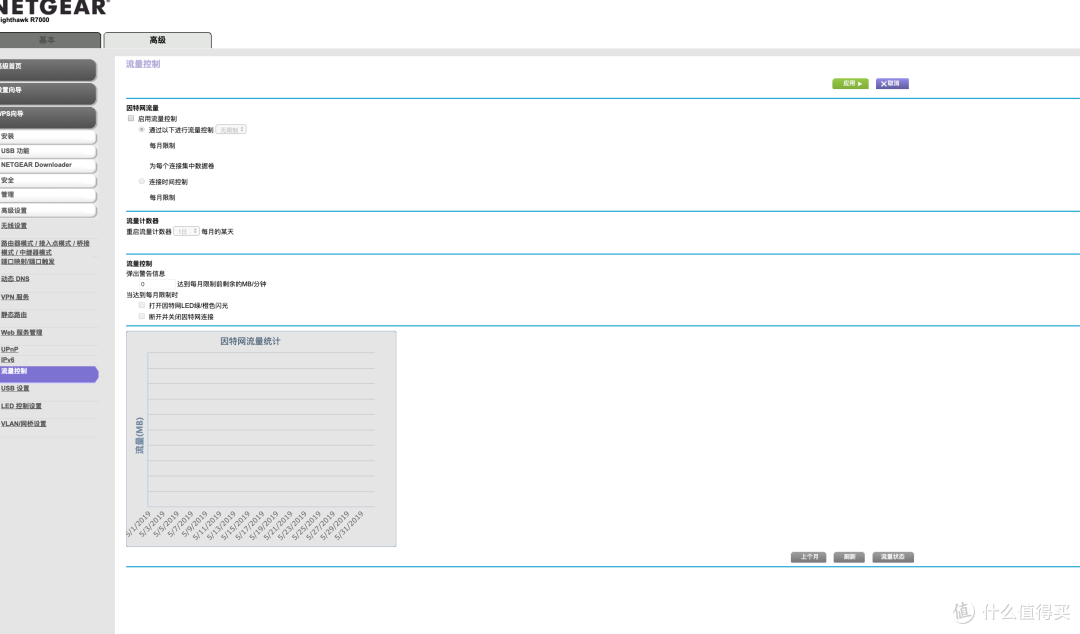Select the 连接时间控制 radio button
This screenshot has width=1080, height=634.
click(142, 181)
